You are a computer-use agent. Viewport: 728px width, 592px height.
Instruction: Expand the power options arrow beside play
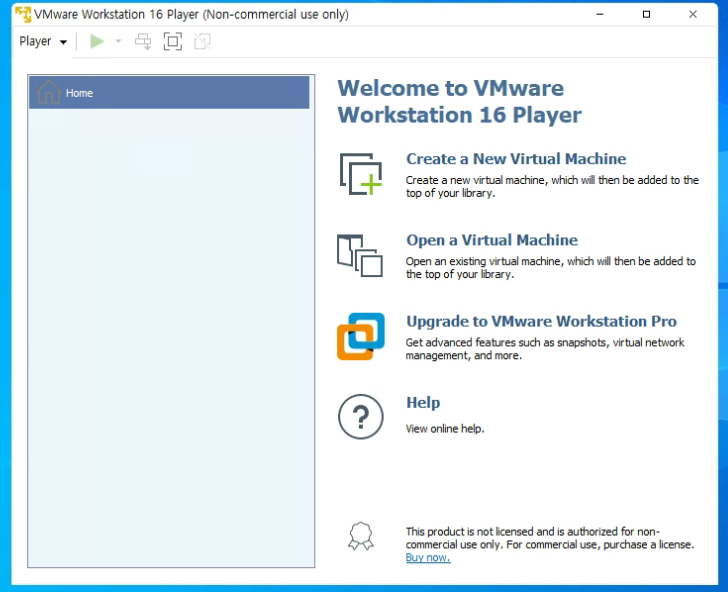(118, 41)
